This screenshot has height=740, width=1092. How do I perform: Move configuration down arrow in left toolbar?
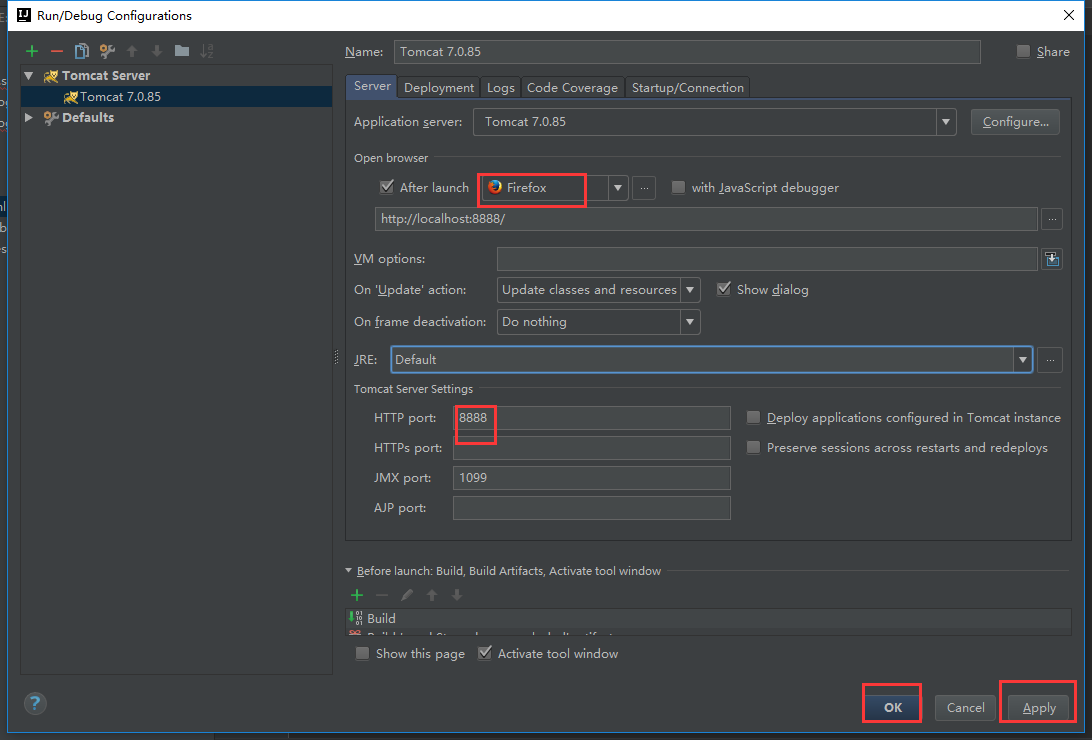click(157, 51)
